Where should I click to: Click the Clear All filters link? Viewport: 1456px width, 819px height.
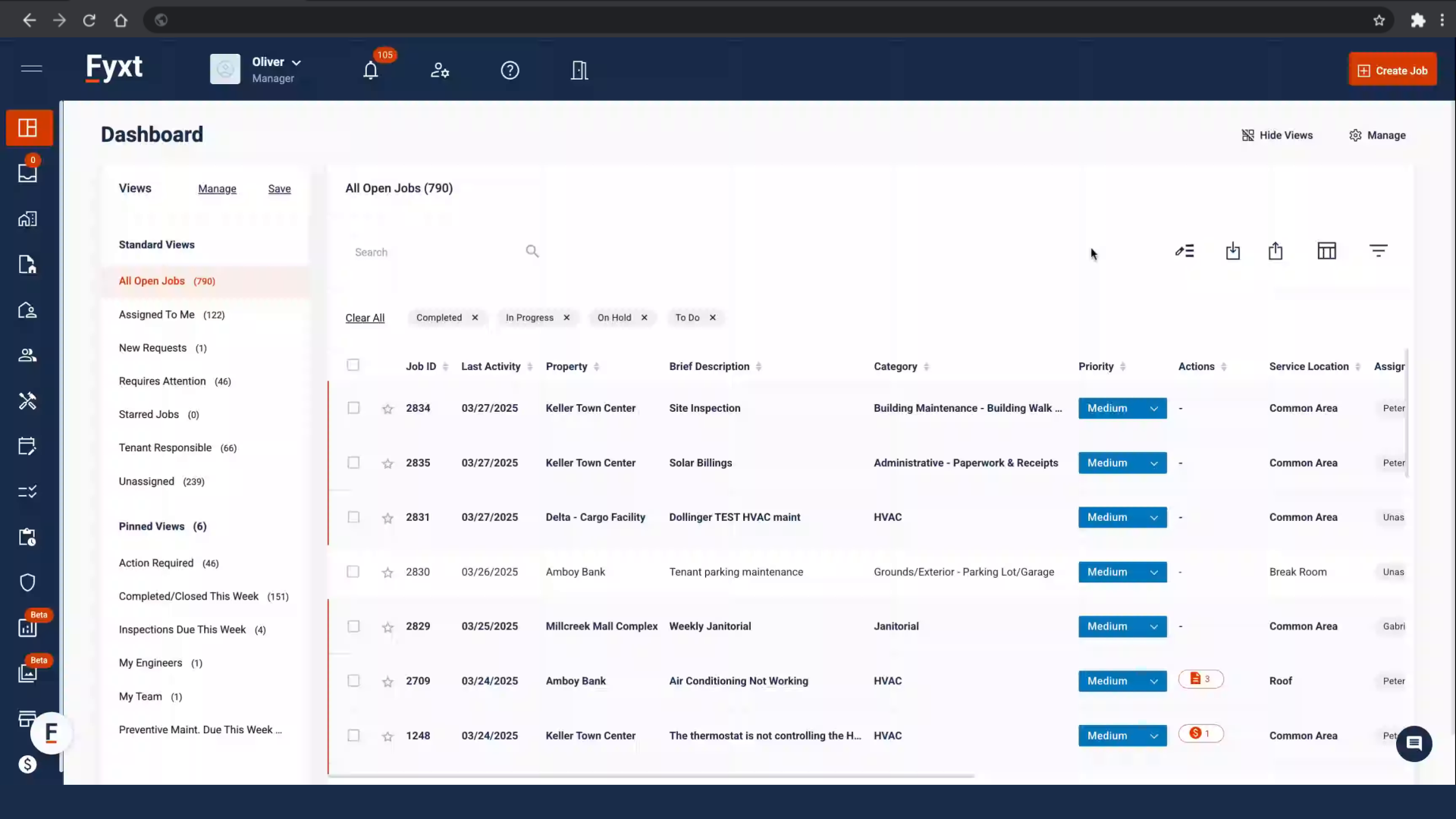pyautogui.click(x=365, y=318)
